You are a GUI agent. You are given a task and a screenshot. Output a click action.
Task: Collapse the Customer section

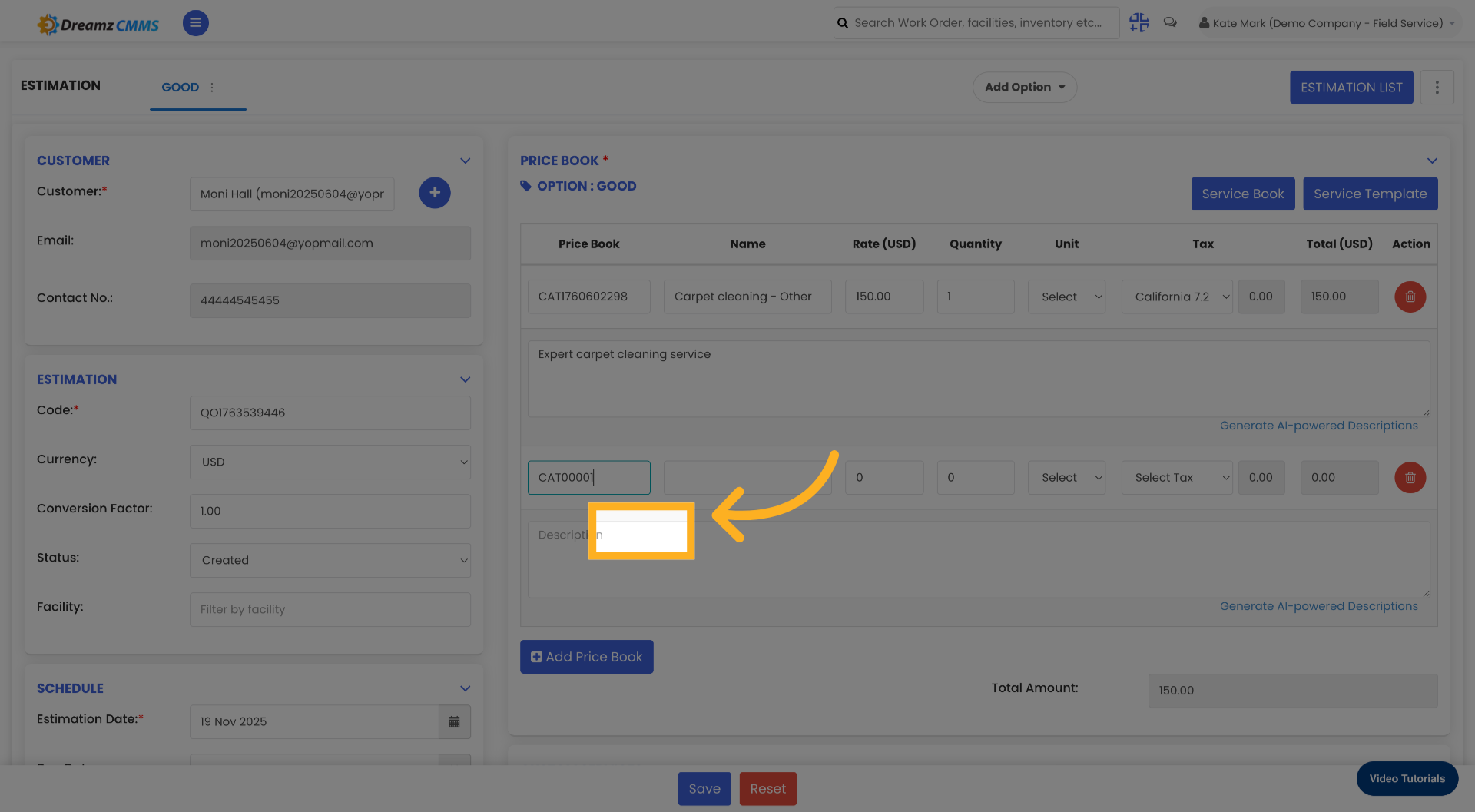465,161
